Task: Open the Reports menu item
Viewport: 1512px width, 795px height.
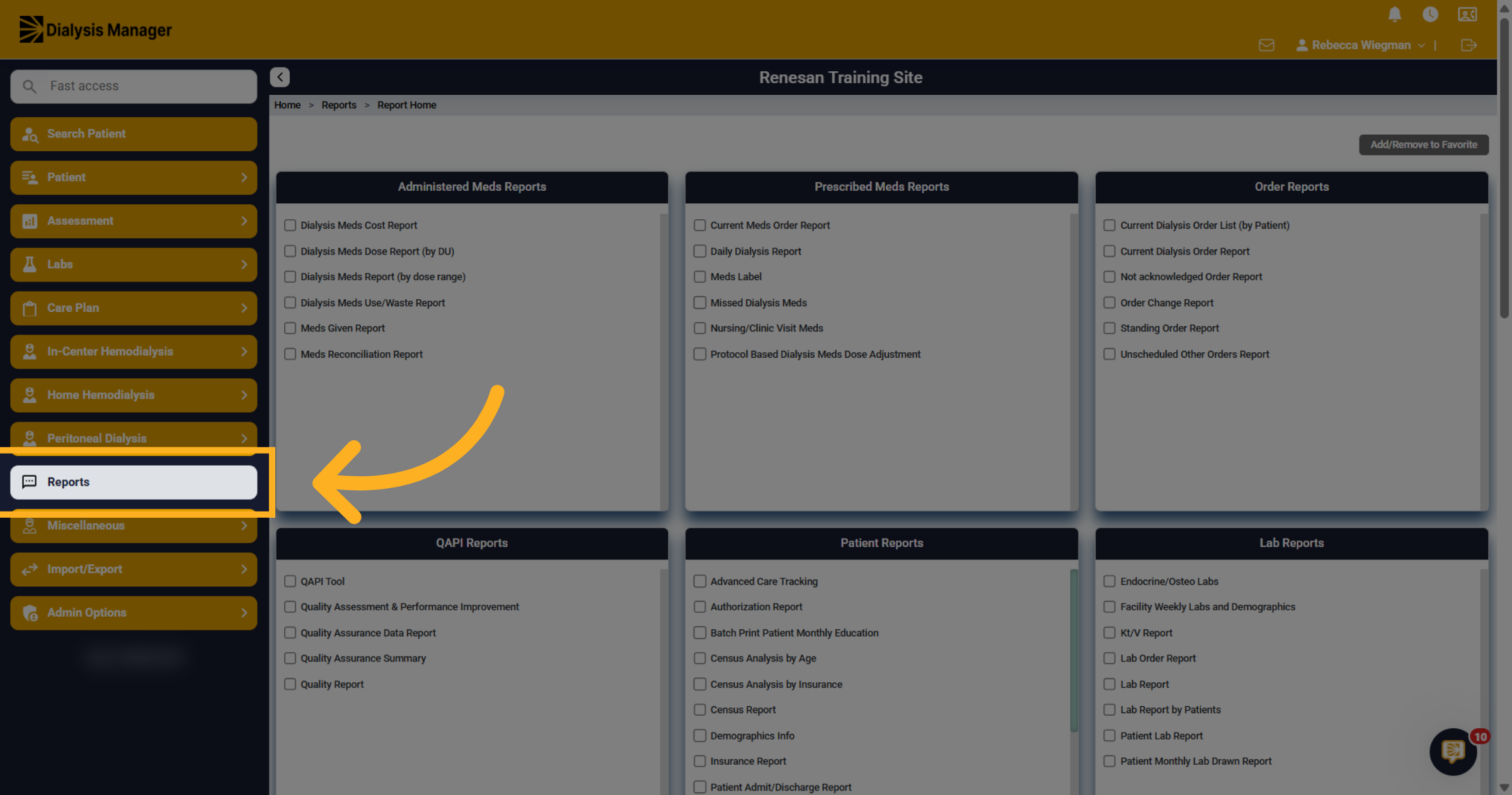Action: [x=134, y=483]
